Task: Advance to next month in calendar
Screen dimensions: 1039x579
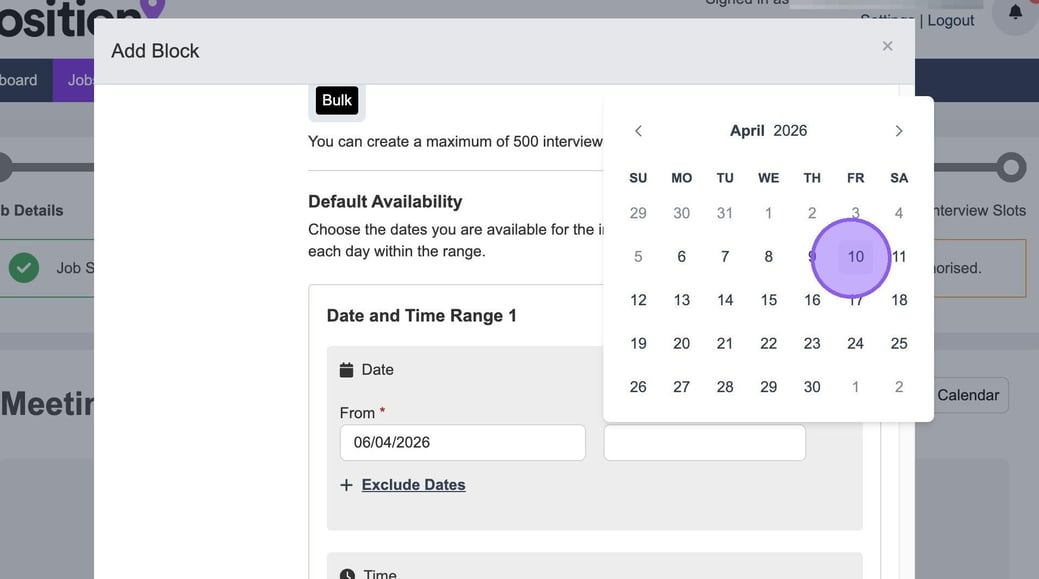Action: coord(898,131)
